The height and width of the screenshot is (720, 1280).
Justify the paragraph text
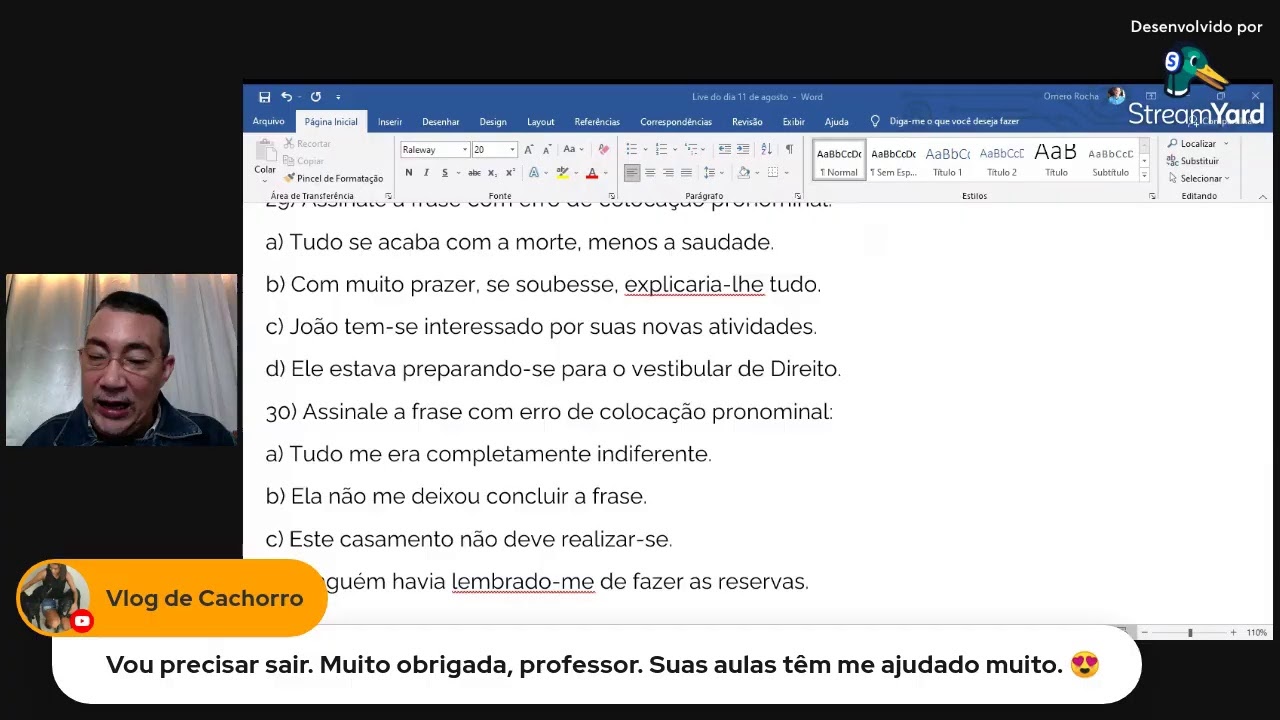coord(686,173)
